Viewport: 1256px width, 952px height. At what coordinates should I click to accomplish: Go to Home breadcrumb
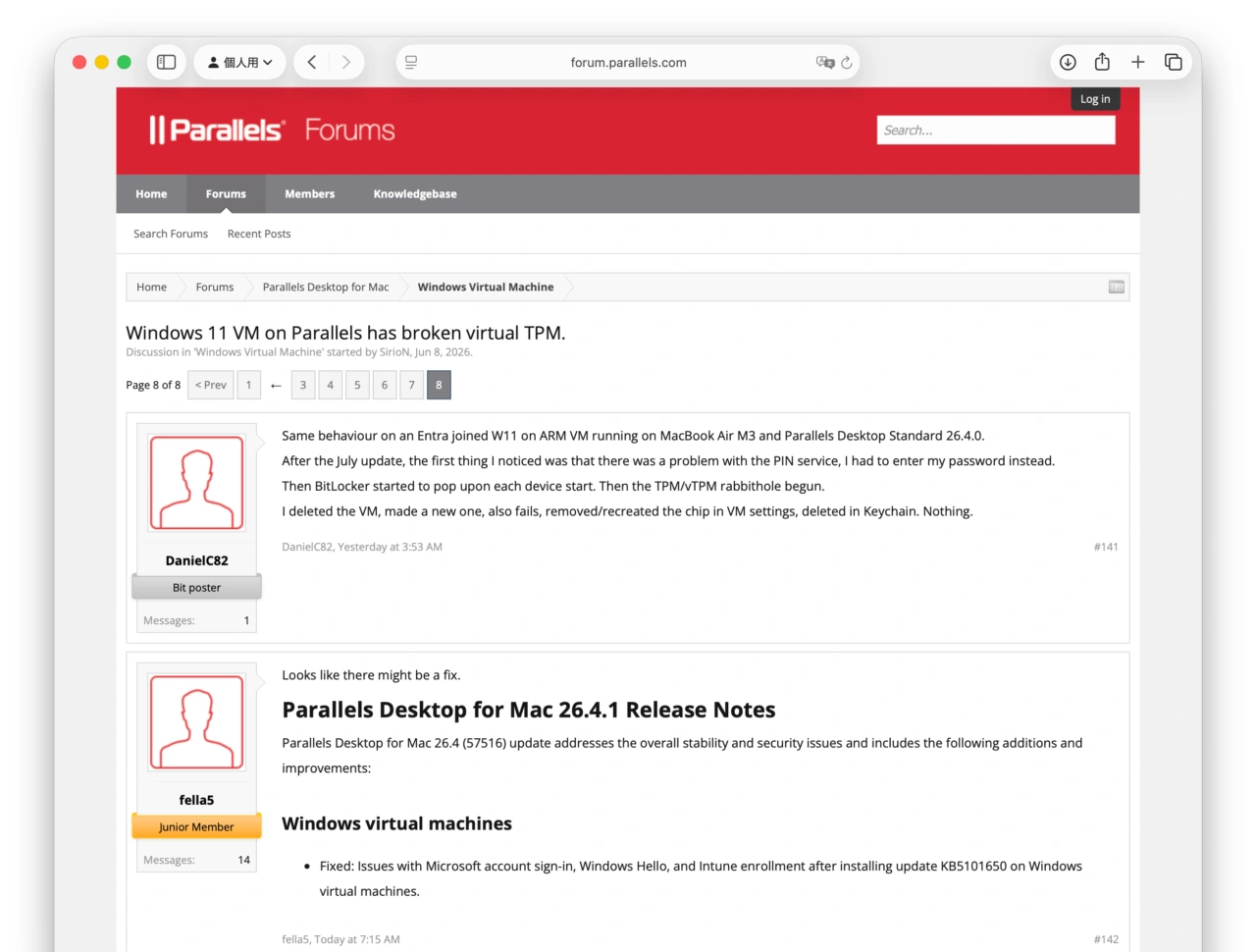151,287
